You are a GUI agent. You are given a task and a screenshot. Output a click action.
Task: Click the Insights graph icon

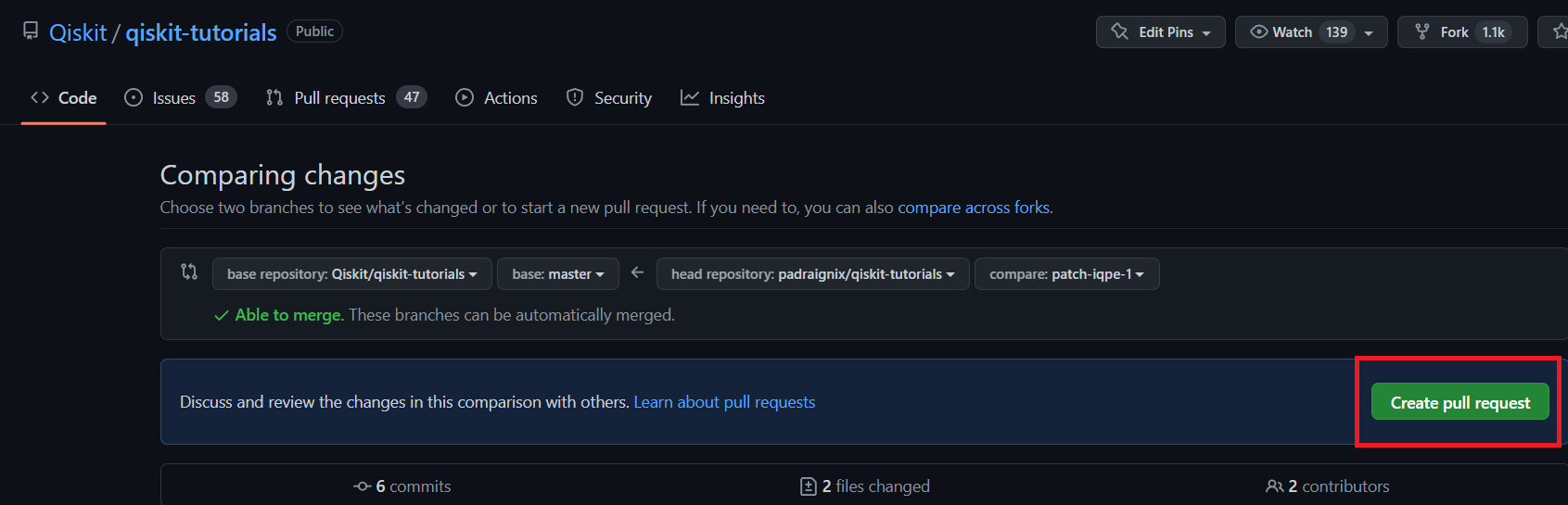pyautogui.click(x=690, y=97)
